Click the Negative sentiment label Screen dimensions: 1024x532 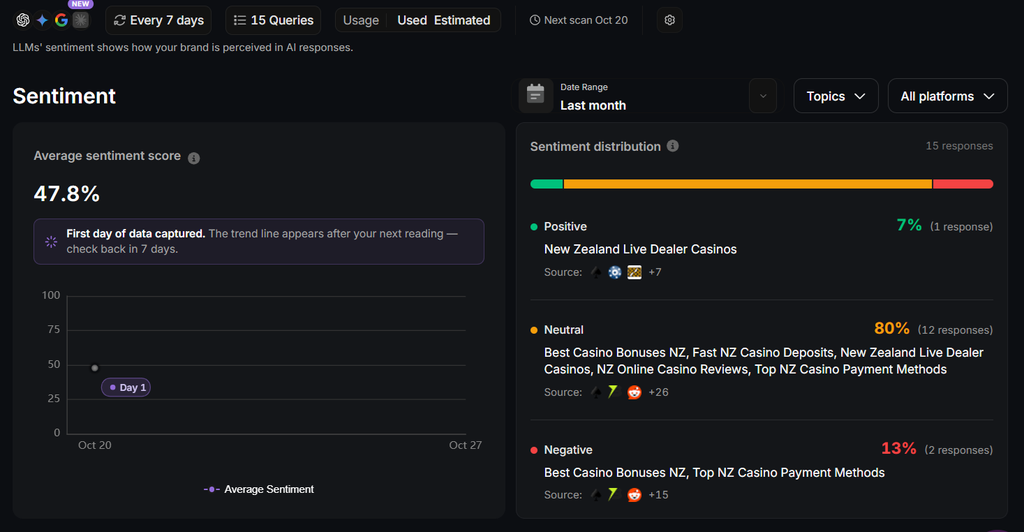[x=568, y=450]
